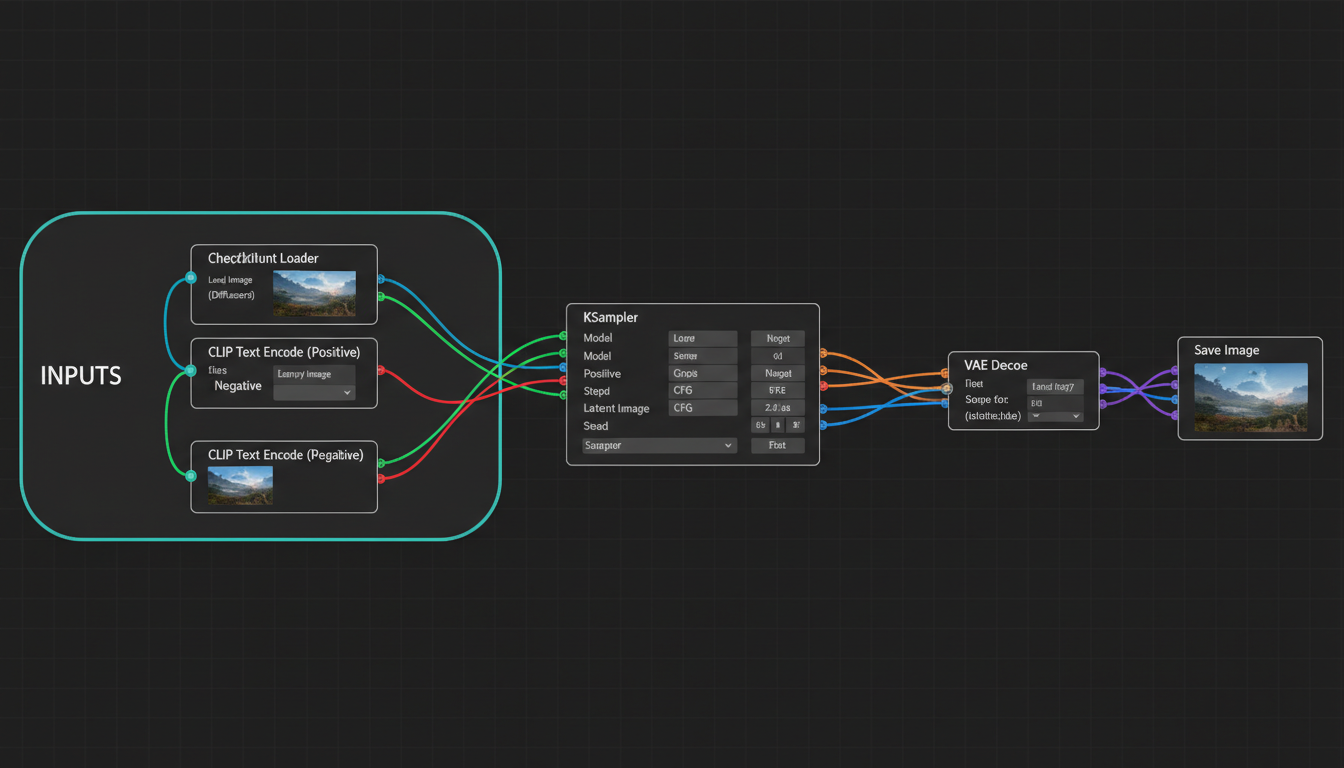
Task: Click the blue output socket on KSampler
Action: tap(824, 408)
